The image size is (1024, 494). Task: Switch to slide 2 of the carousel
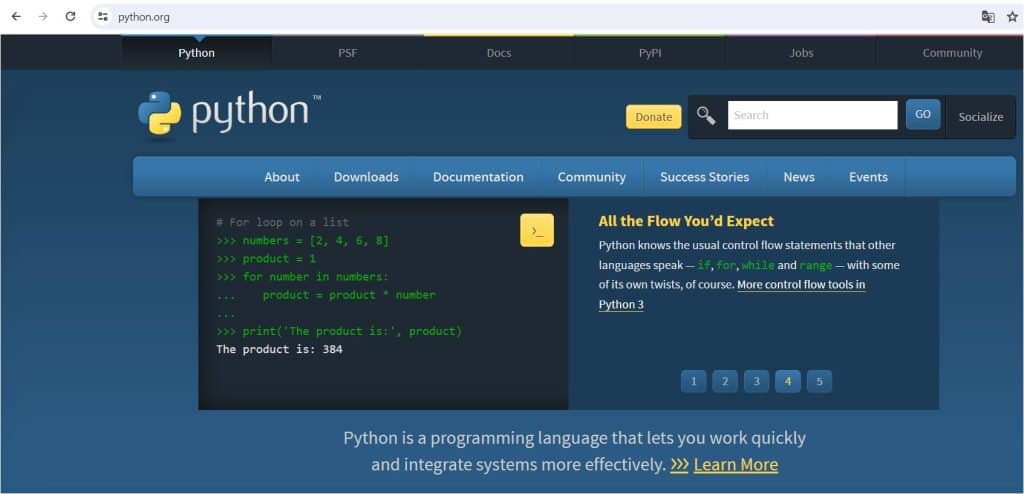(725, 381)
